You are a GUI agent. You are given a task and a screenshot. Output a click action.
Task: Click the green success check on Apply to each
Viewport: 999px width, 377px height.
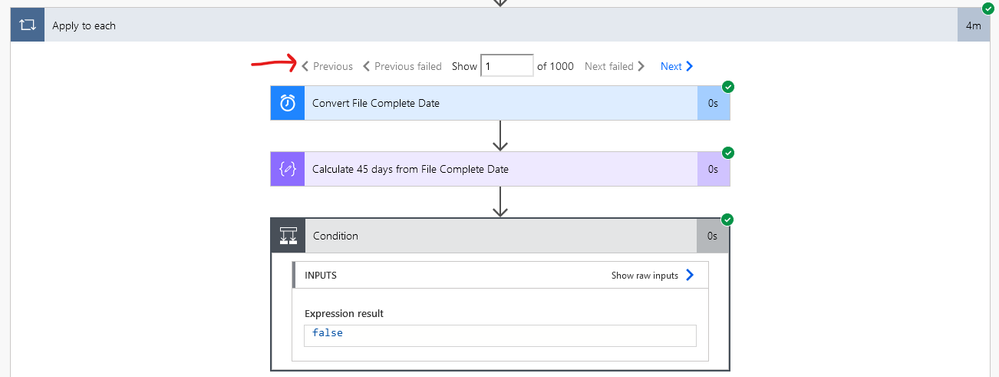tap(988, 9)
